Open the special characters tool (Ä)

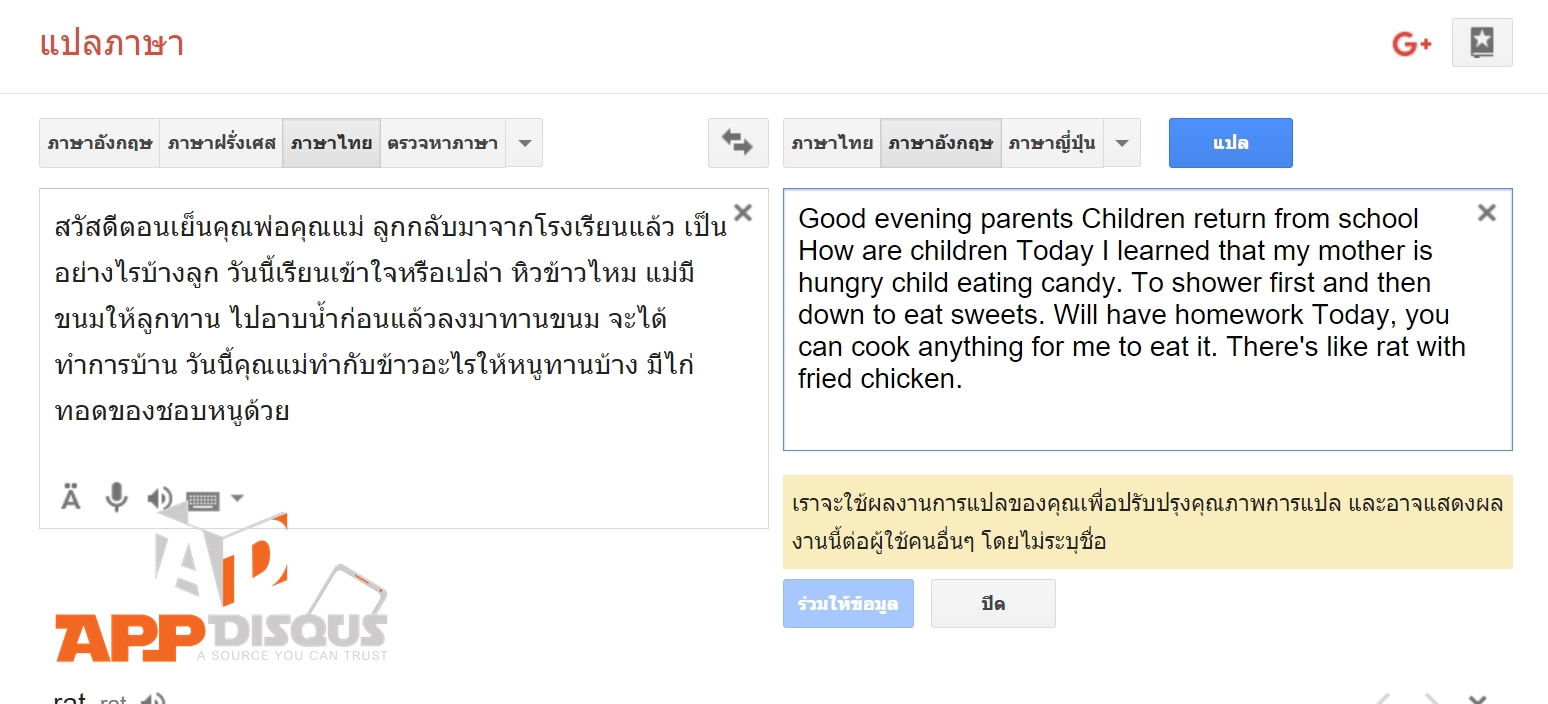[69, 497]
